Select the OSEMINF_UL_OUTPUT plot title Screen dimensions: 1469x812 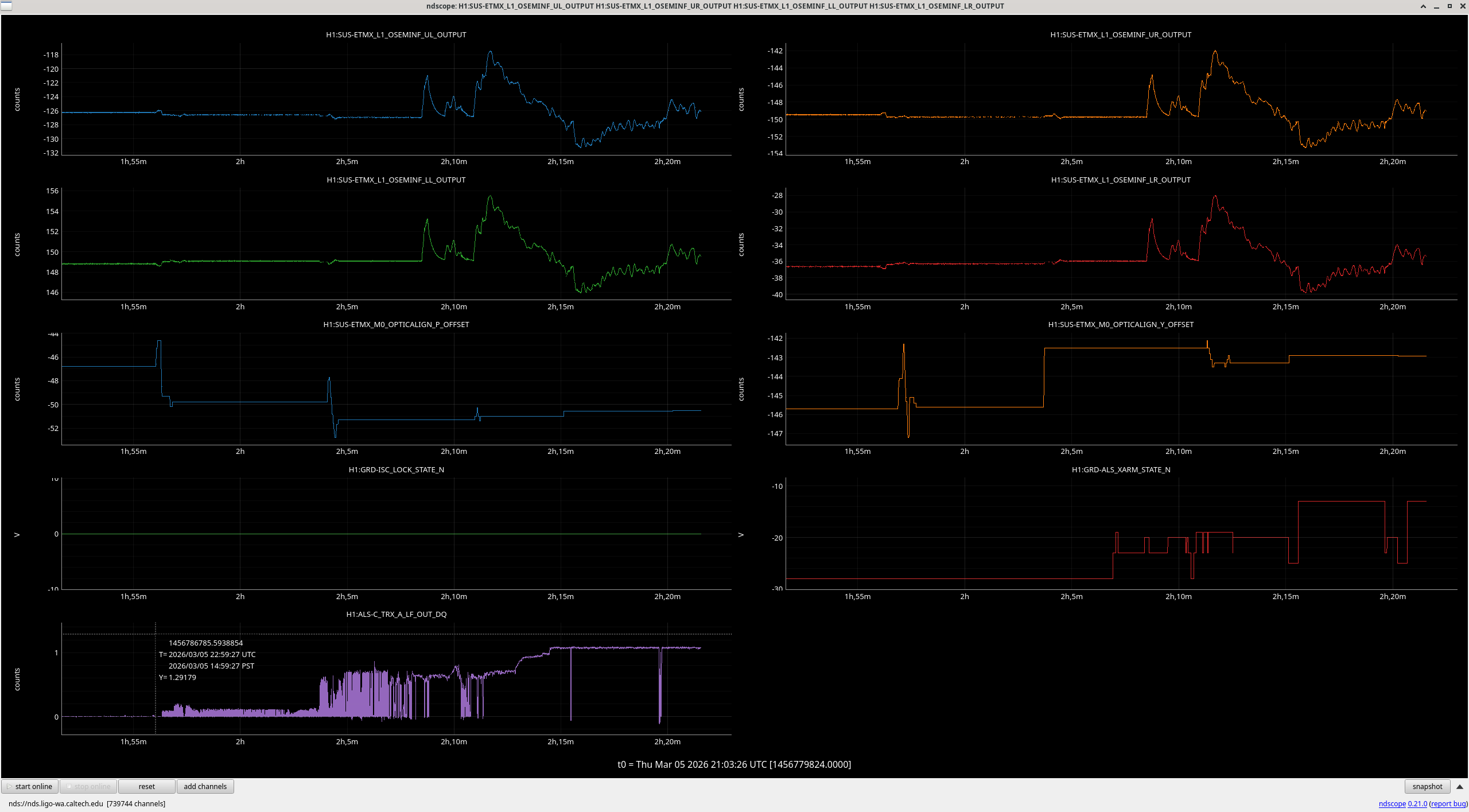click(396, 34)
